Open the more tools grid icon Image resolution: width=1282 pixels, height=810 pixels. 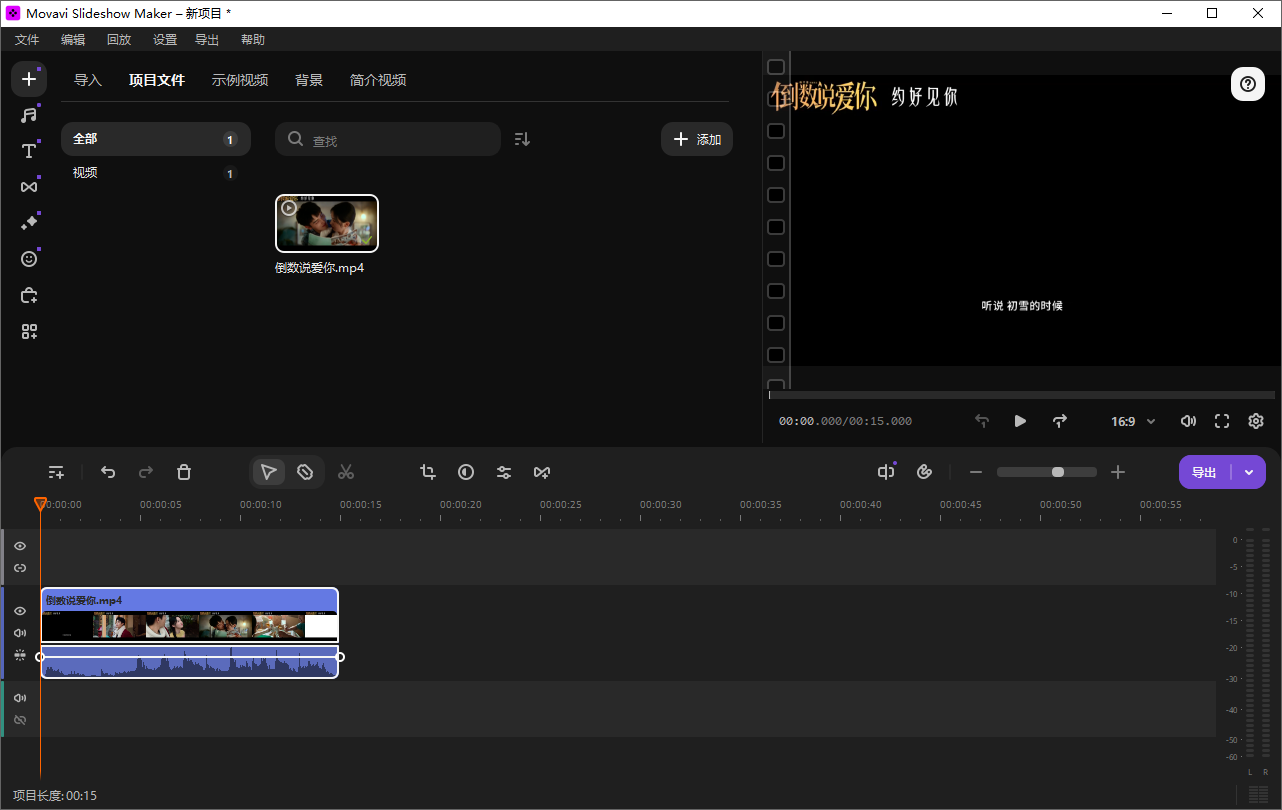click(x=29, y=332)
